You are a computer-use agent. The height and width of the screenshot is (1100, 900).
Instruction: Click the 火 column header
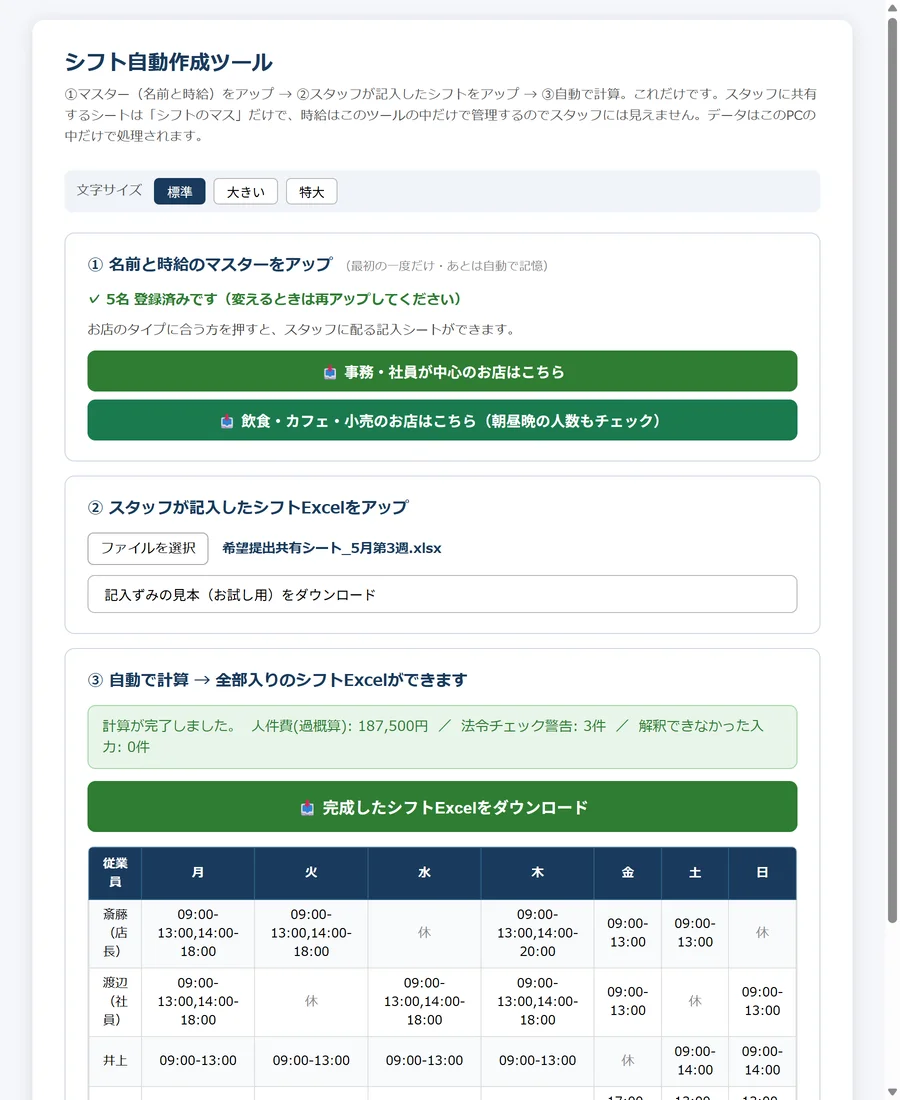point(311,873)
